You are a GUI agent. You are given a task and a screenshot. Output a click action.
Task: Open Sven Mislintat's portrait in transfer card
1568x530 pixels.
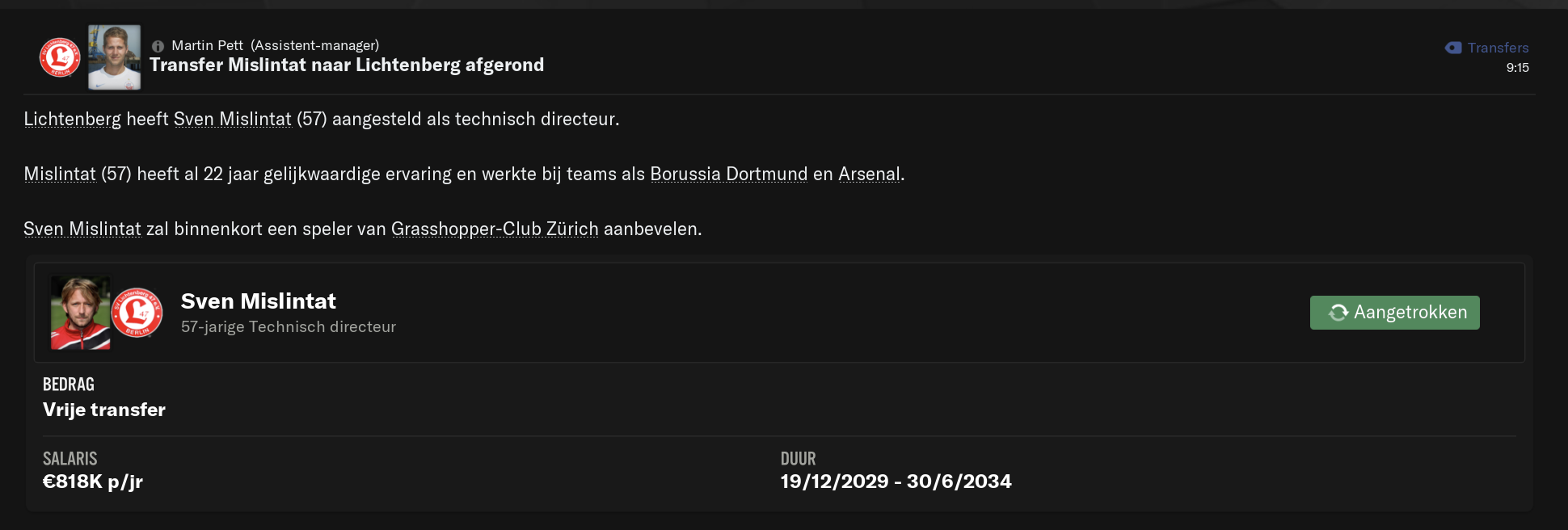pyautogui.click(x=80, y=313)
